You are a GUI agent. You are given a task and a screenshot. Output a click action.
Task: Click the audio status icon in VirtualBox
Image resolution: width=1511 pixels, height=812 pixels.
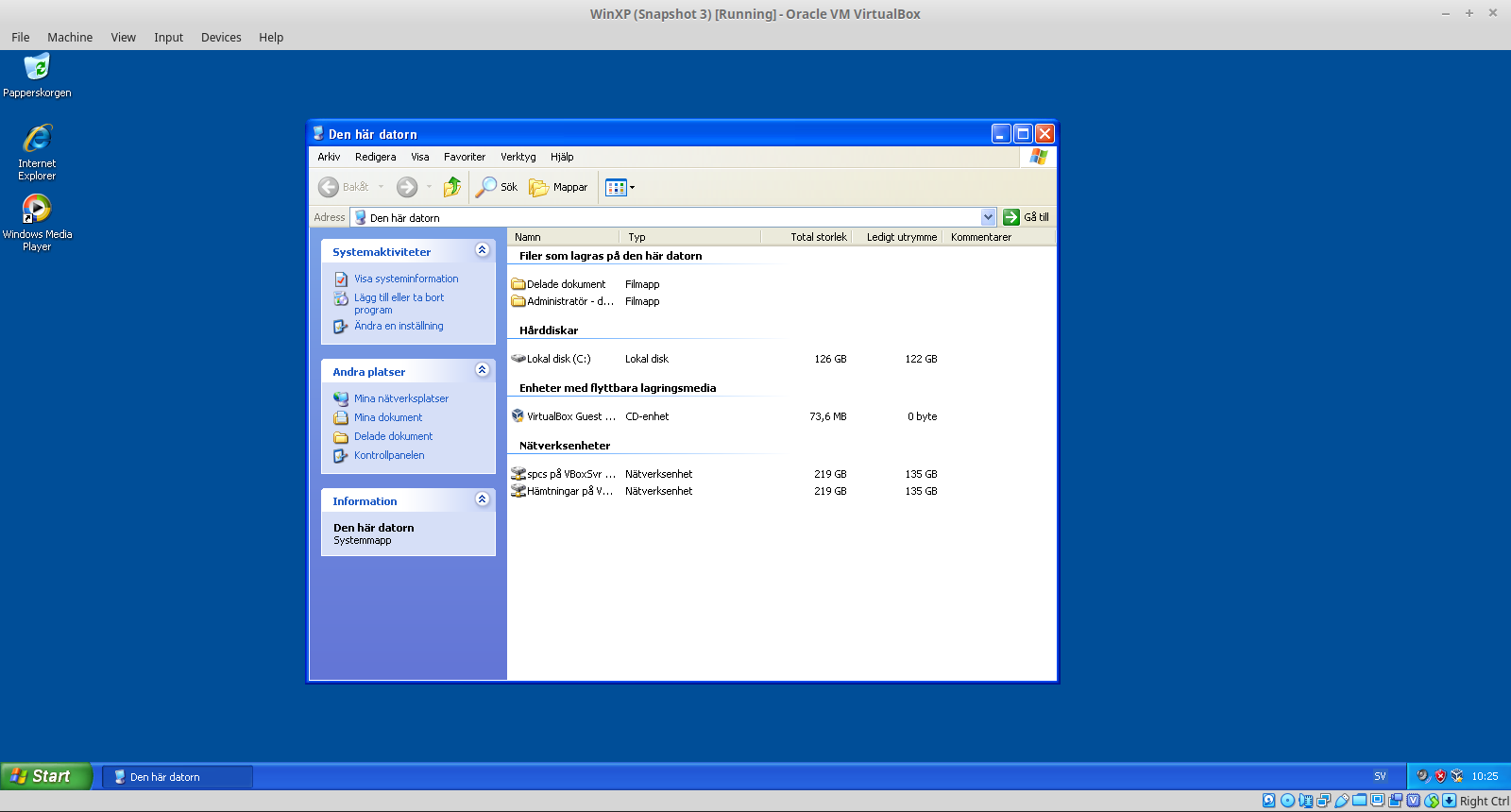pos(1305,801)
